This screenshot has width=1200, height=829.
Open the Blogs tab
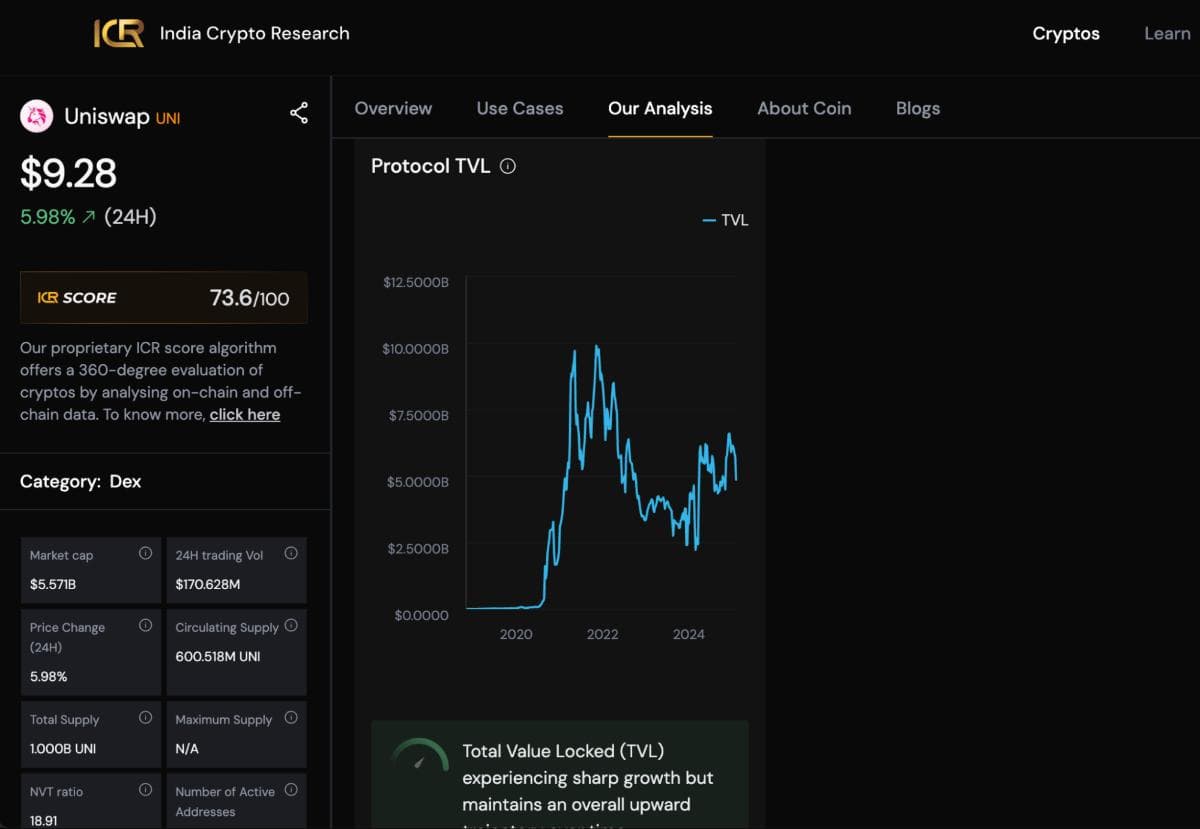click(x=917, y=108)
